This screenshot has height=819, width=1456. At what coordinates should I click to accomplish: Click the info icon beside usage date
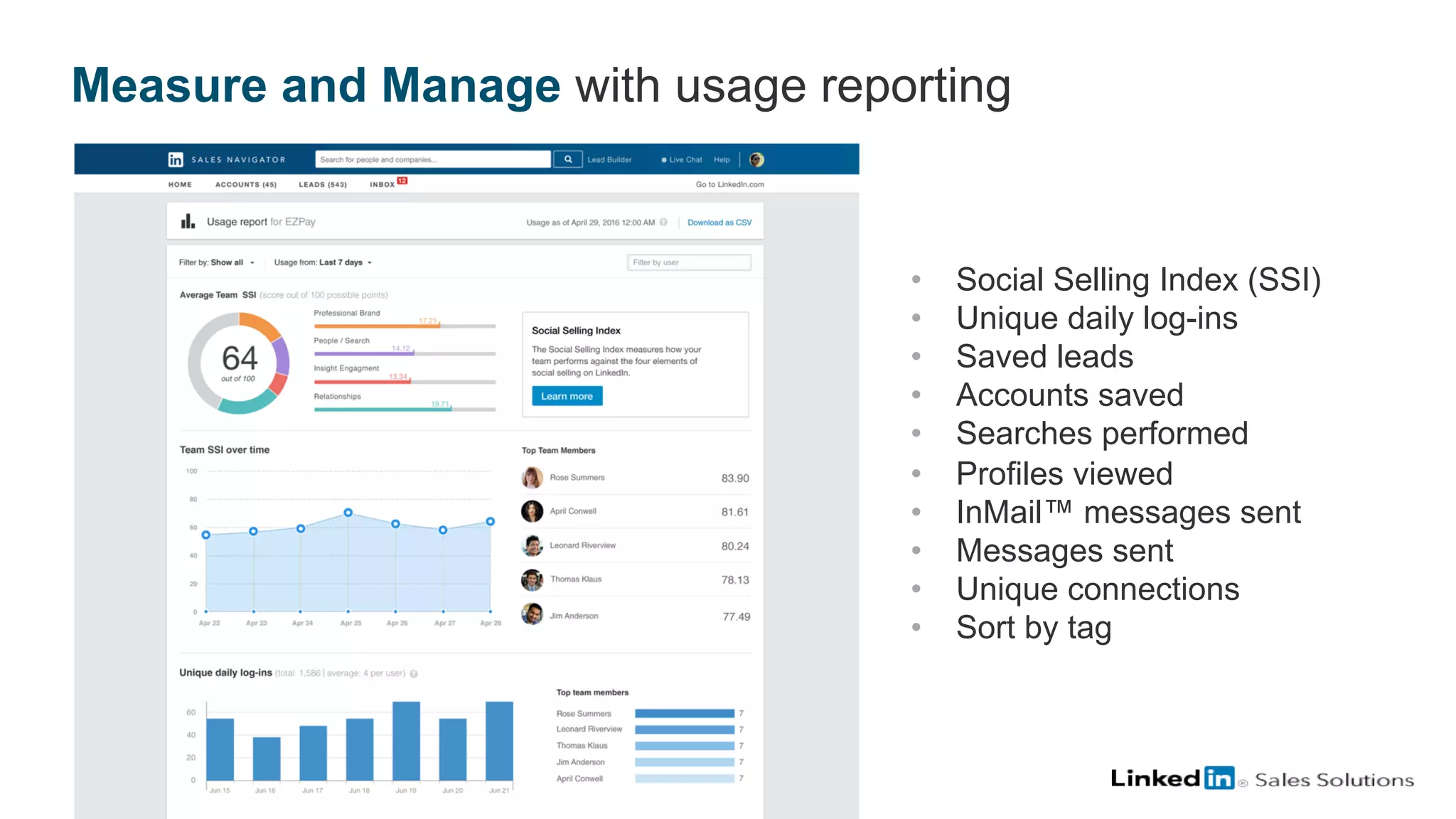click(663, 223)
